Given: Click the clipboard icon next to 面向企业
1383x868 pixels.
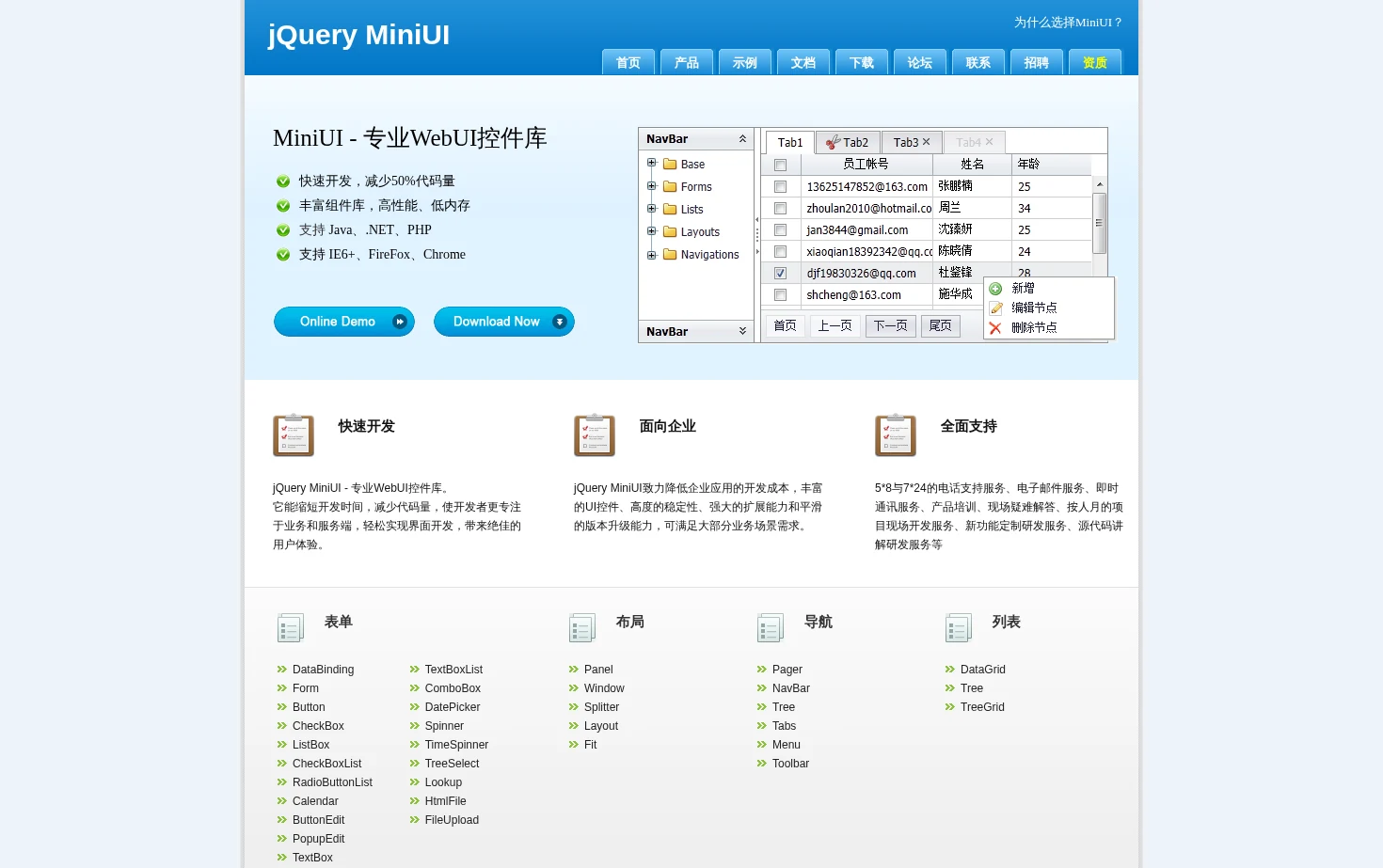Looking at the screenshot, I should (595, 435).
